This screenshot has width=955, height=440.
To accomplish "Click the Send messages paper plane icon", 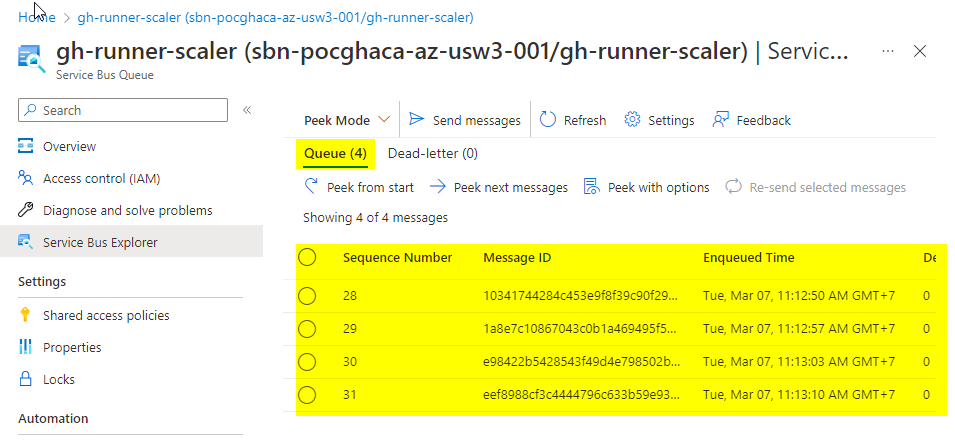I will point(417,119).
